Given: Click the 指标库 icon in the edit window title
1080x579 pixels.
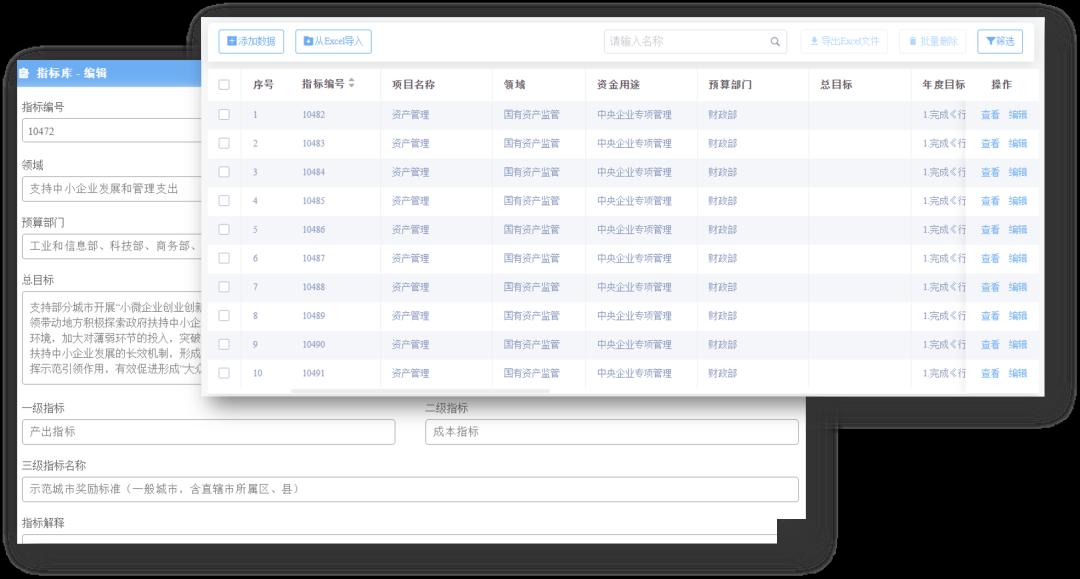Looking at the screenshot, I should [24, 73].
